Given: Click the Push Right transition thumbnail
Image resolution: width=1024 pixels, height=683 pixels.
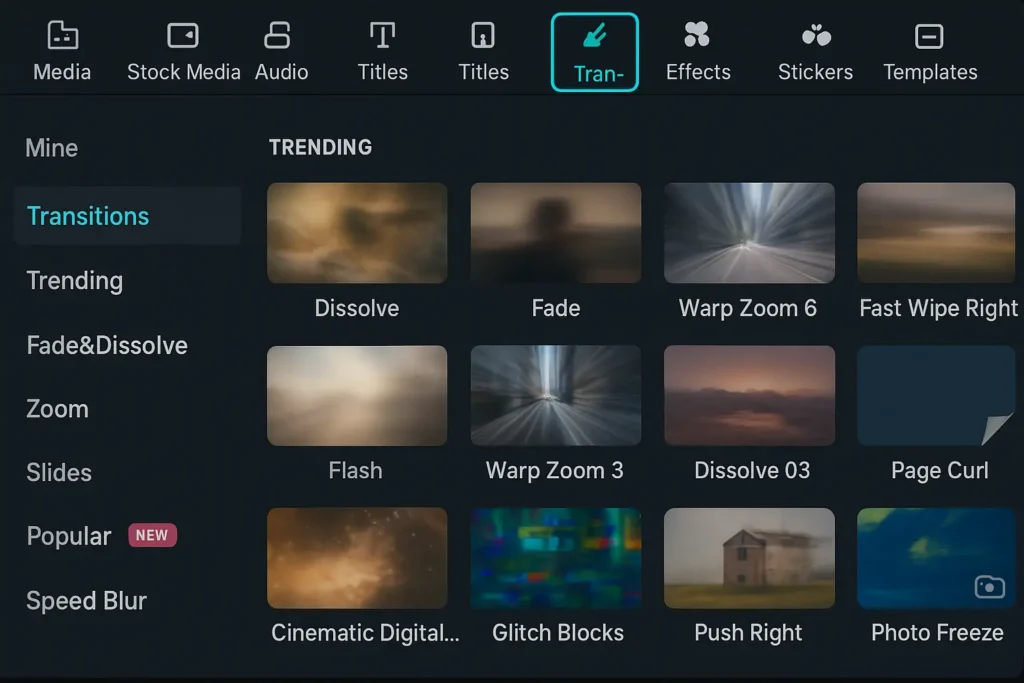Looking at the screenshot, I should pos(749,558).
